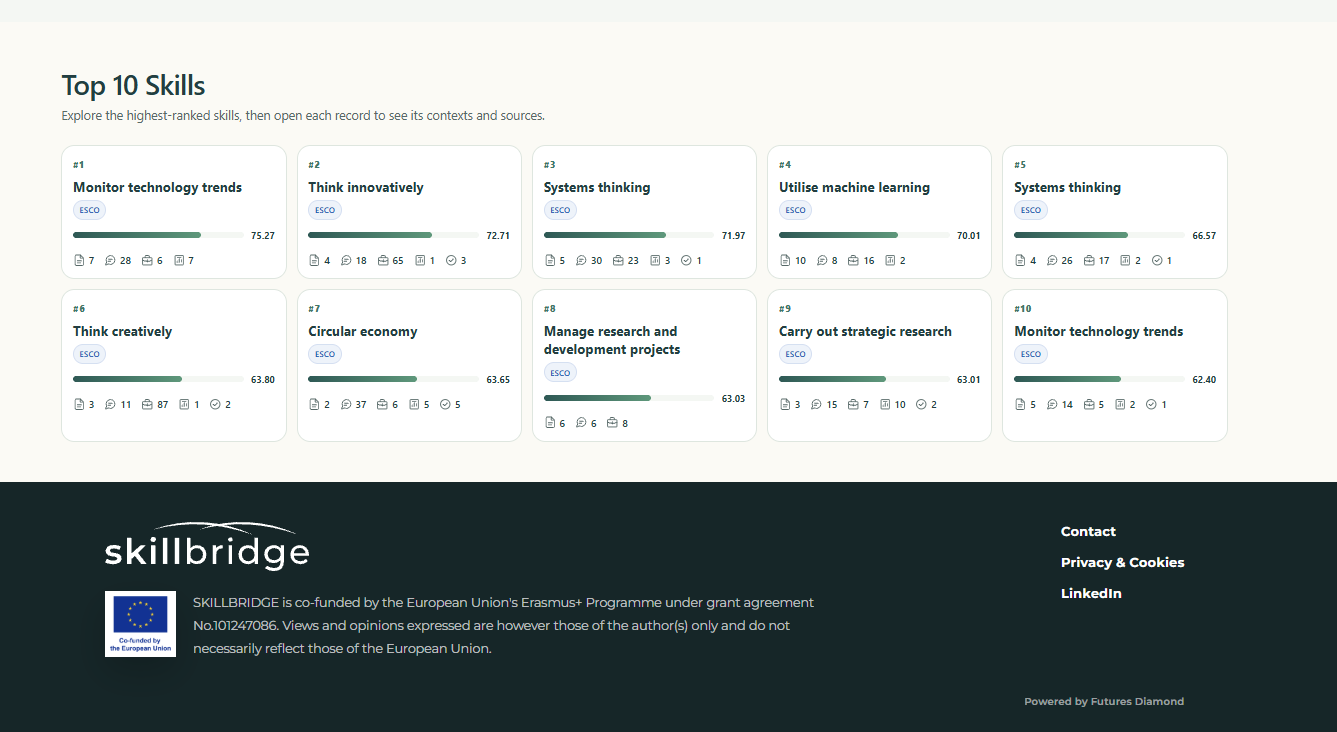Click the check-circle icon on Carry out strategic research

point(922,404)
